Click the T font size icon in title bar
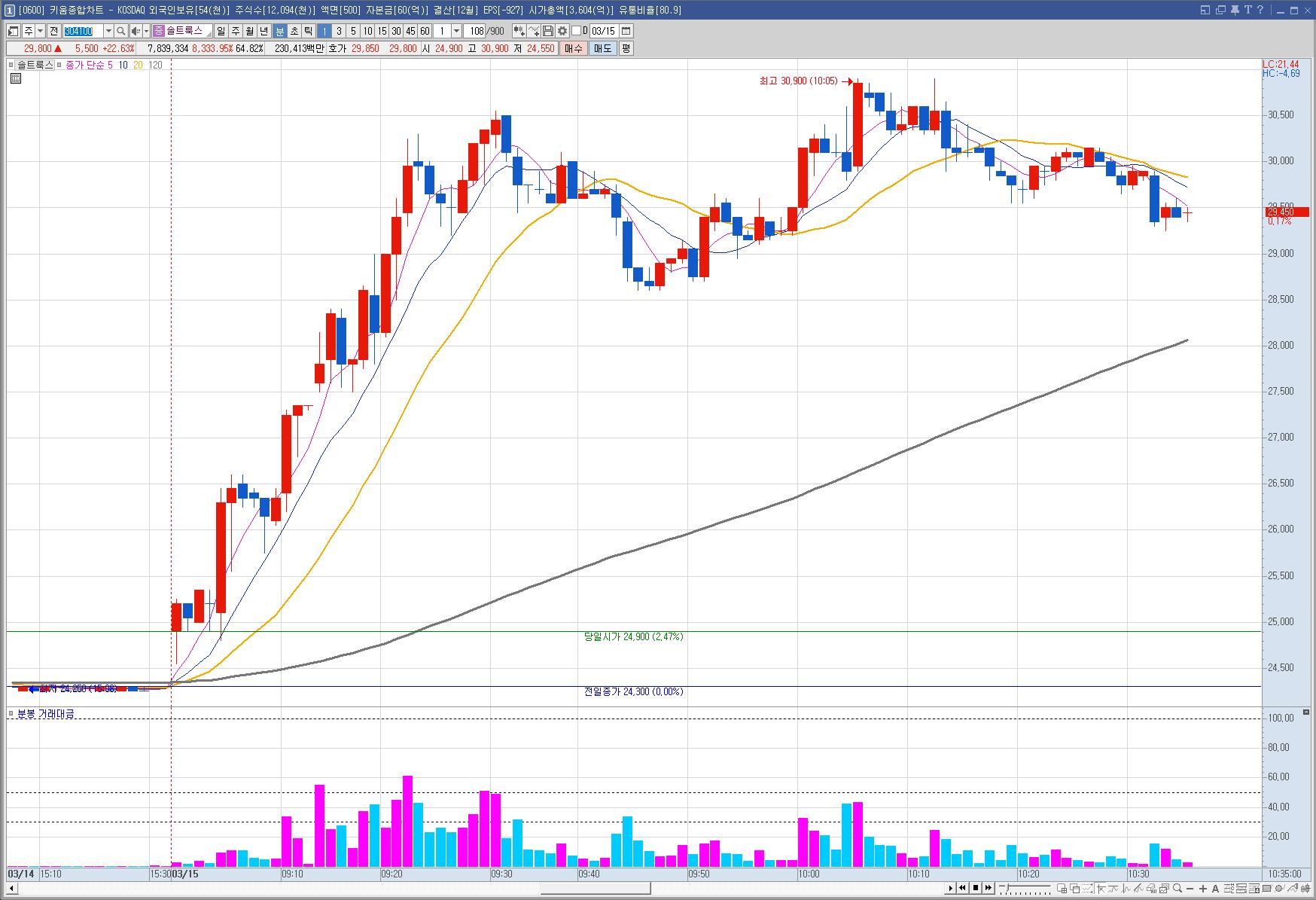The image size is (1316, 900). point(1247,10)
